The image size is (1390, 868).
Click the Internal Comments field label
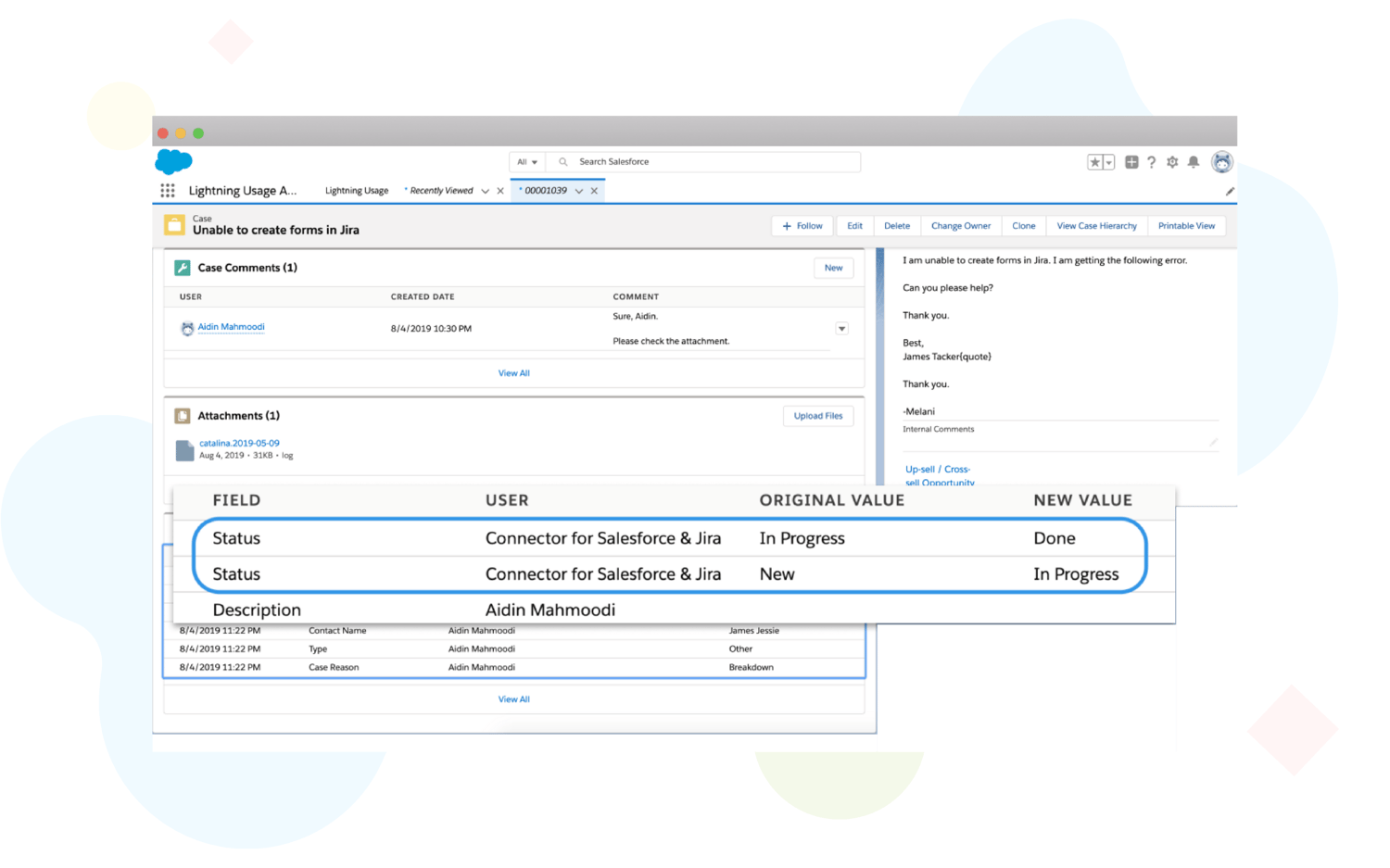coord(939,430)
